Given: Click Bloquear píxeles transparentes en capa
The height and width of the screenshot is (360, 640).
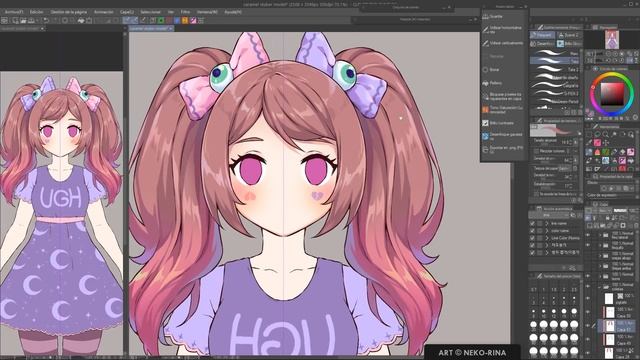Looking at the screenshot, I should 503,97.
